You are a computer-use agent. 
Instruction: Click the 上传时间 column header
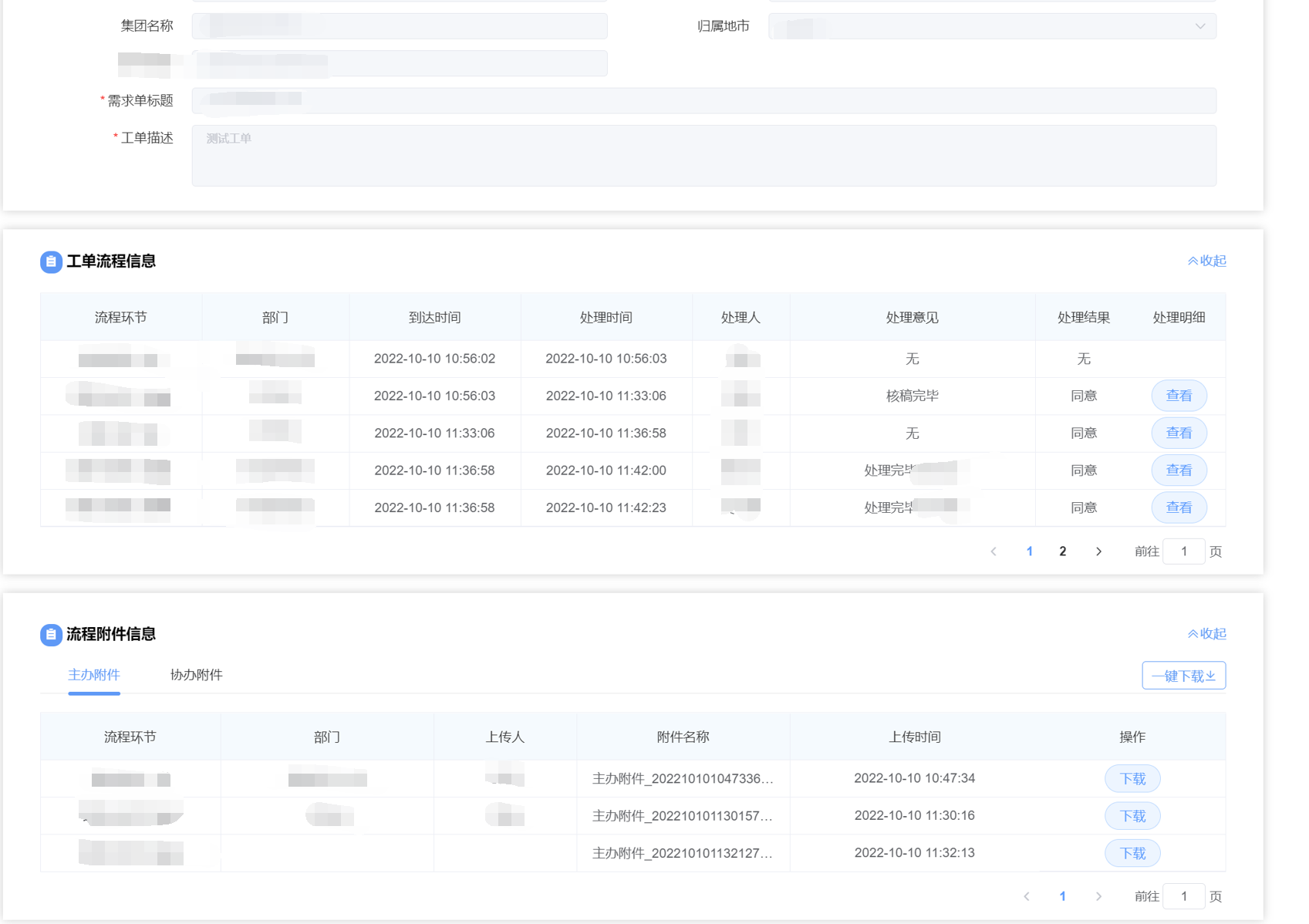915,737
